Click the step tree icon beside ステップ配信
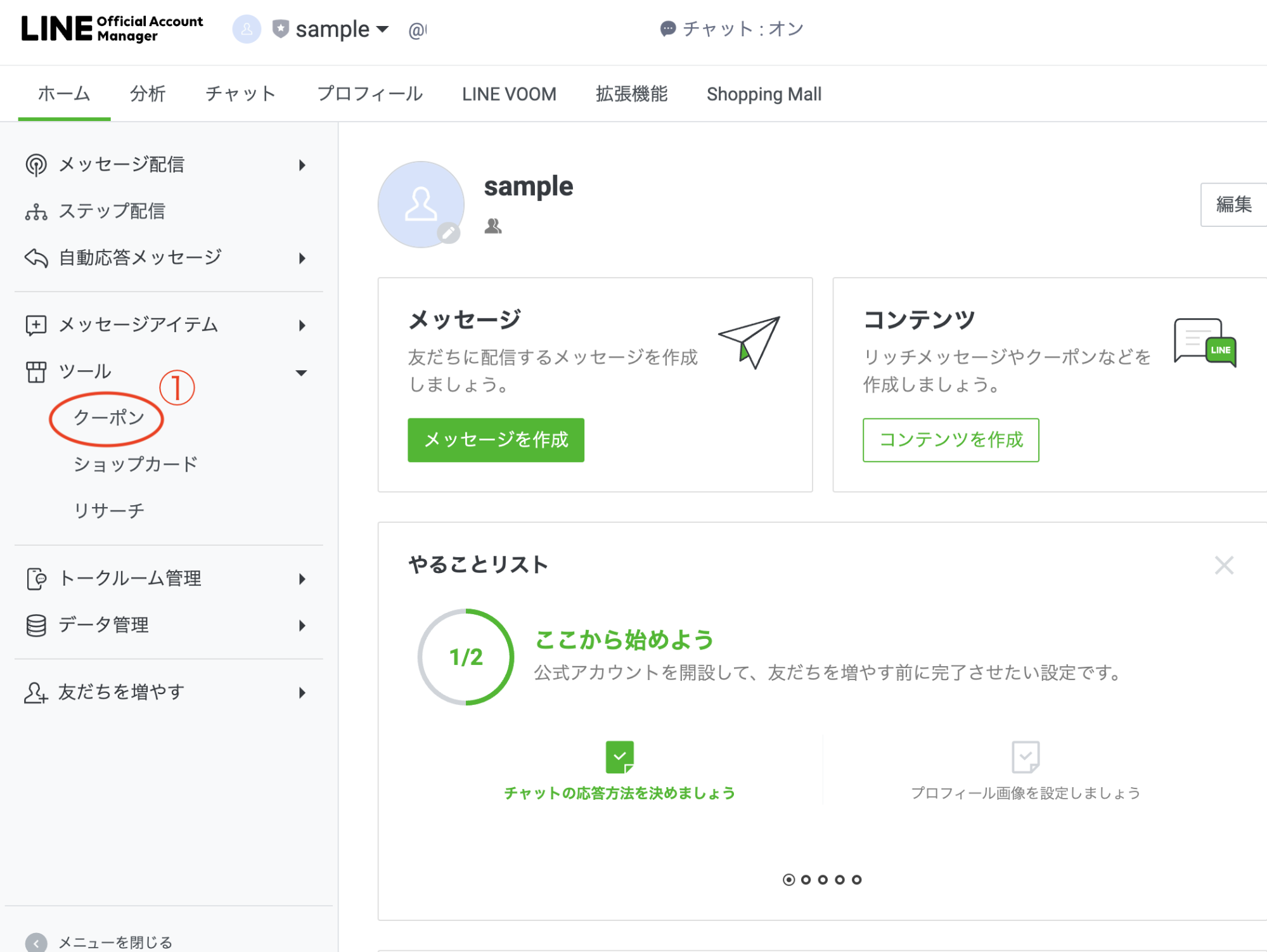 point(36,212)
